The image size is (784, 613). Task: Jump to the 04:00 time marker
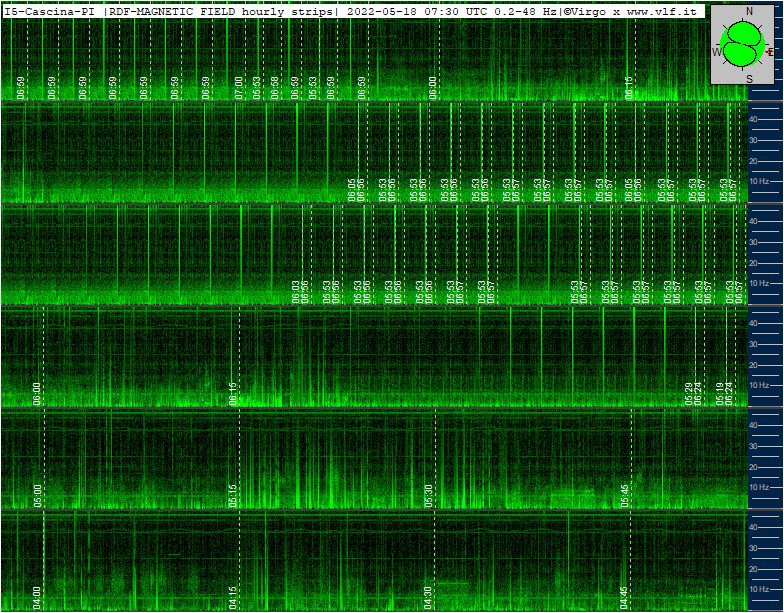(37, 597)
